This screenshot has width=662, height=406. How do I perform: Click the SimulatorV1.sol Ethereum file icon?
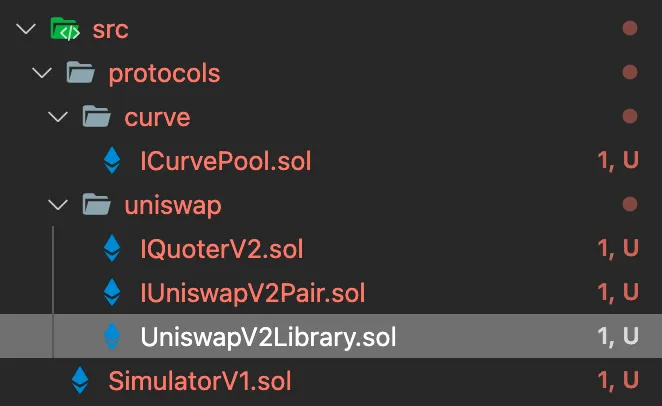pyautogui.click(x=81, y=381)
